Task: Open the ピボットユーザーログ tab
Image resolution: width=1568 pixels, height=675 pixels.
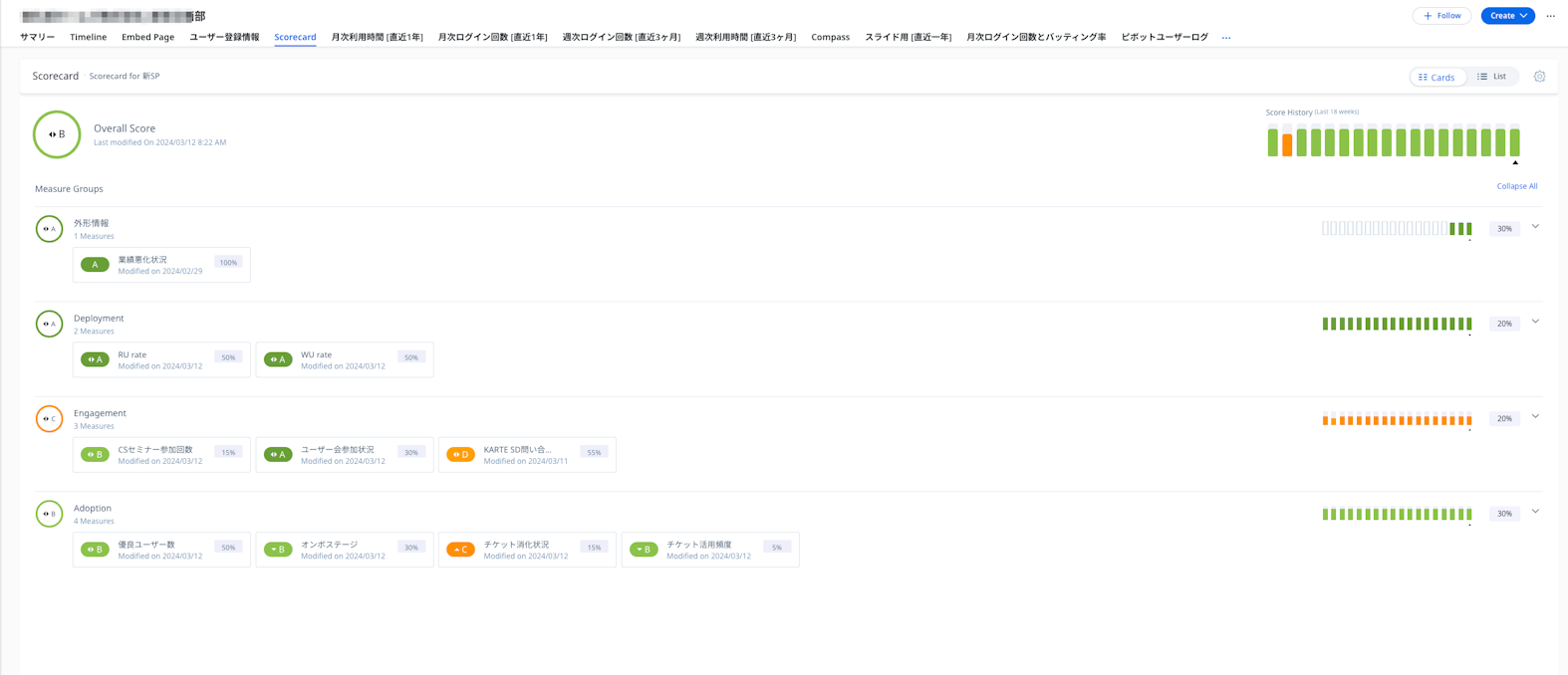Action: tap(1165, 37)
